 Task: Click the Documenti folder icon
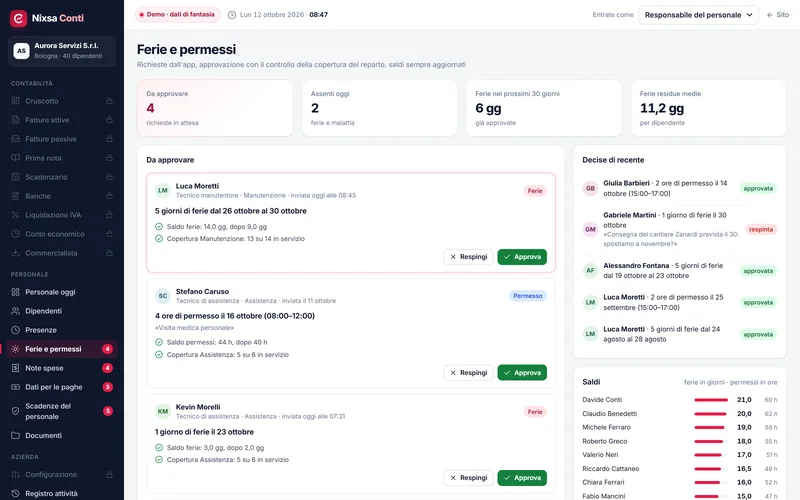[15, 435]
